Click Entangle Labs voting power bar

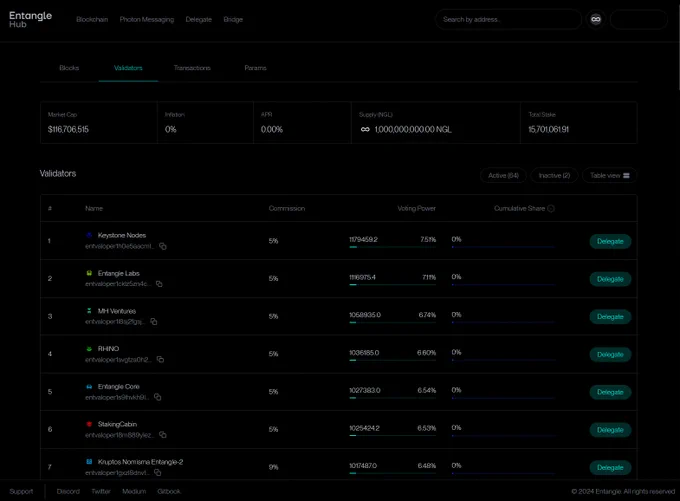coord(392,285)
